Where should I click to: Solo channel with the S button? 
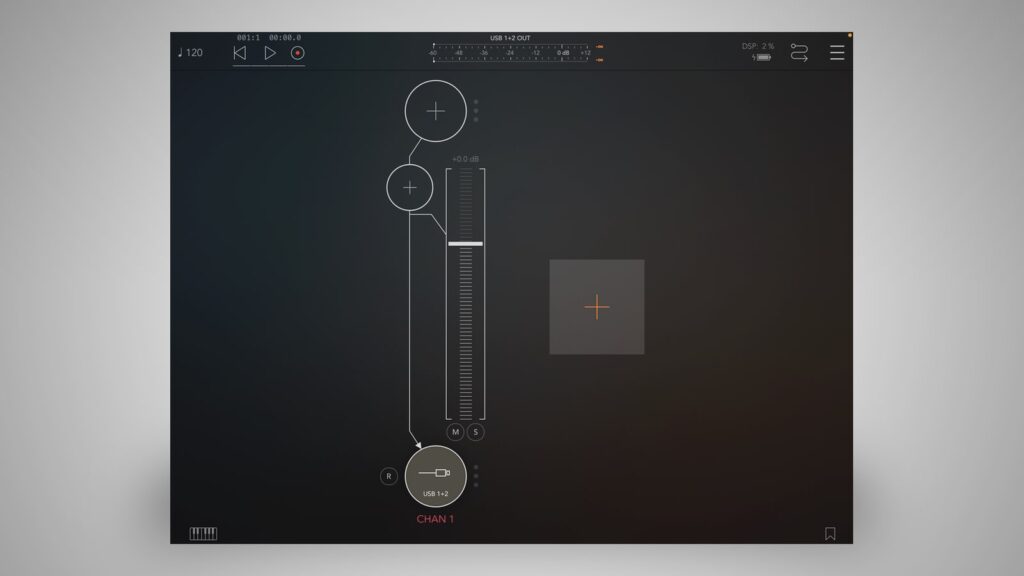[x=476, y=432]
